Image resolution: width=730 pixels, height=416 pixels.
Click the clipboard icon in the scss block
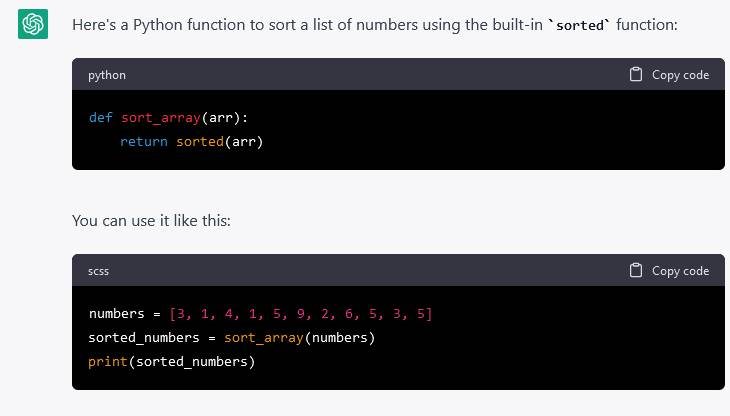[636, 271]
